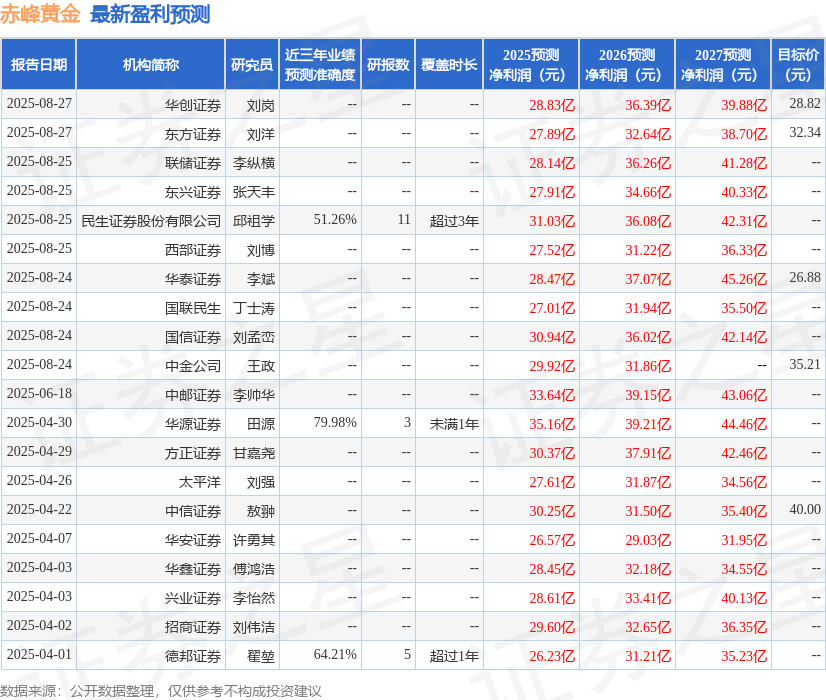Viewport: 826px width, 700px height.
Task: Click accuracy value 64.21%
Action: (x=335, y=654)
